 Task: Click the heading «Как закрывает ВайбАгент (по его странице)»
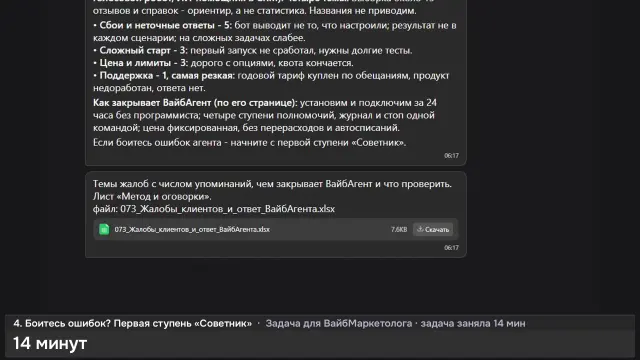click(x=195, y=103)
